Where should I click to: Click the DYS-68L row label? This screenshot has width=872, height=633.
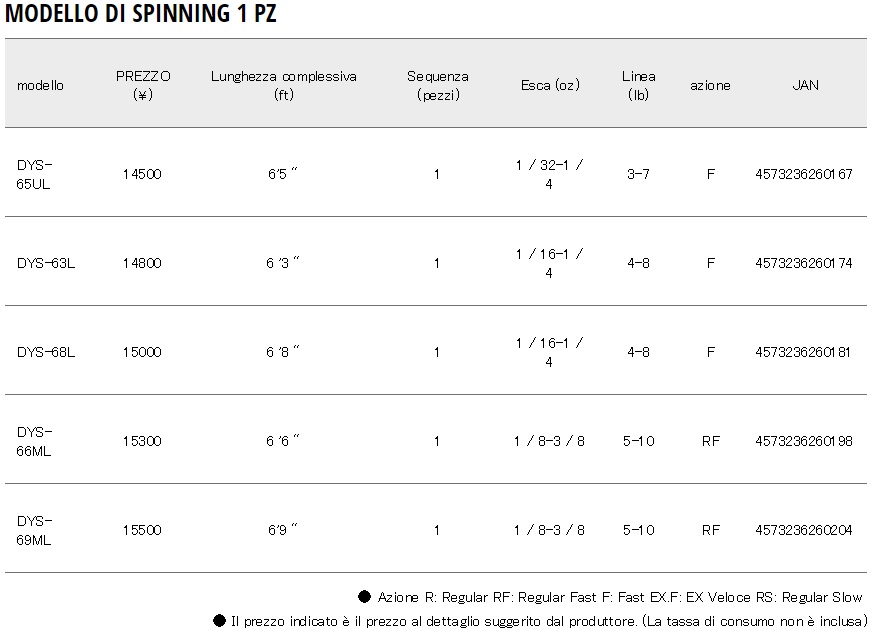pyautogui.click(x=46, y=352)
